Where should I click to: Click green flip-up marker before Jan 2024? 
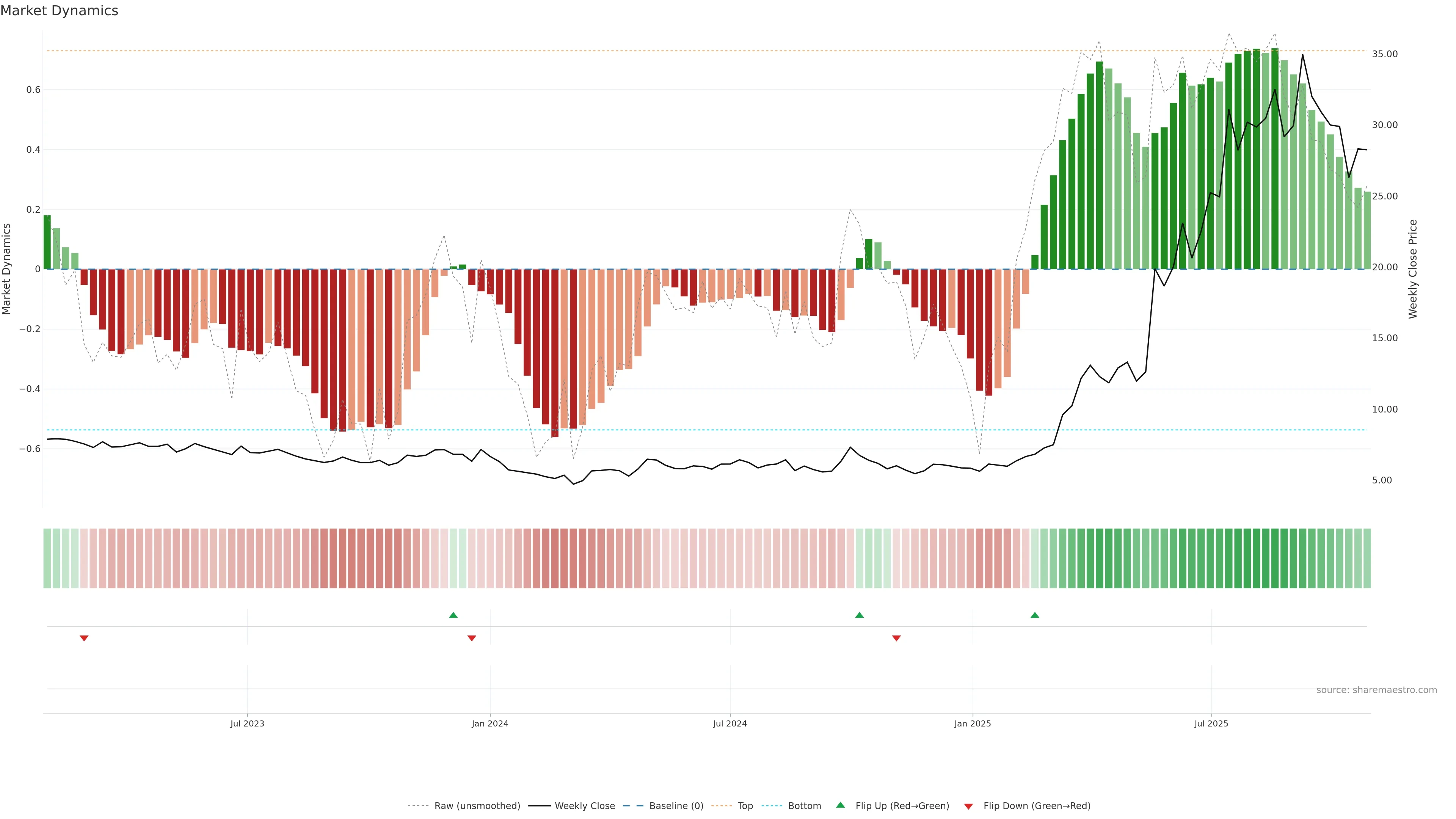(x=453, y=615)
